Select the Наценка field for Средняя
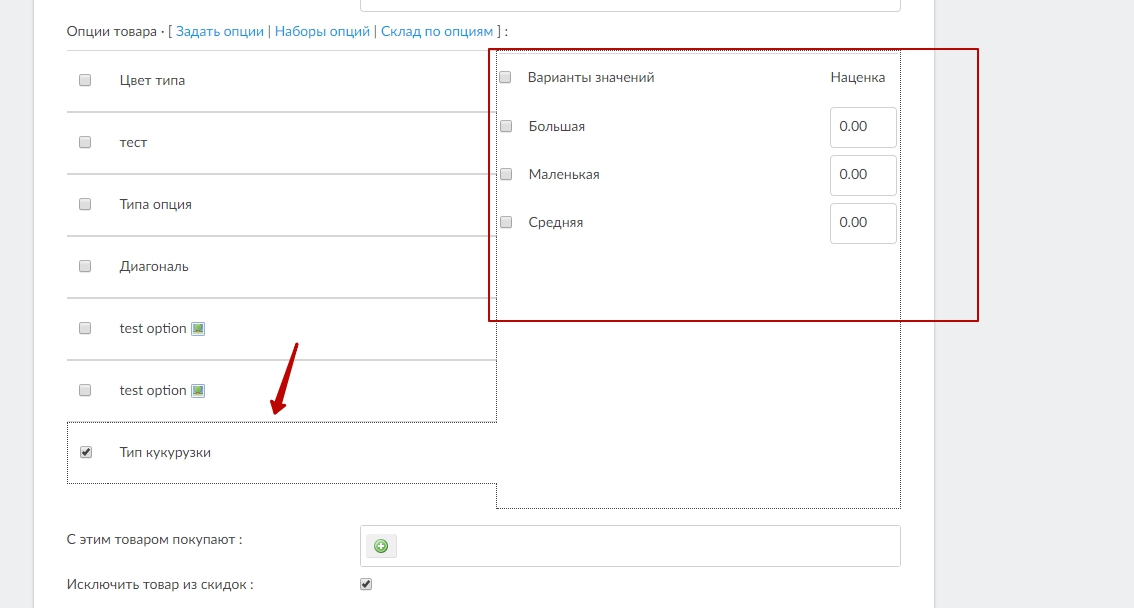 coord(863,223)
